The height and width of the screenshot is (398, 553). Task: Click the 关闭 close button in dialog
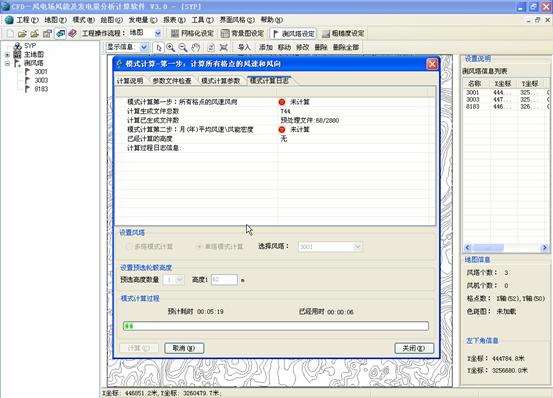pyautogui.click(x=414, y=348)
